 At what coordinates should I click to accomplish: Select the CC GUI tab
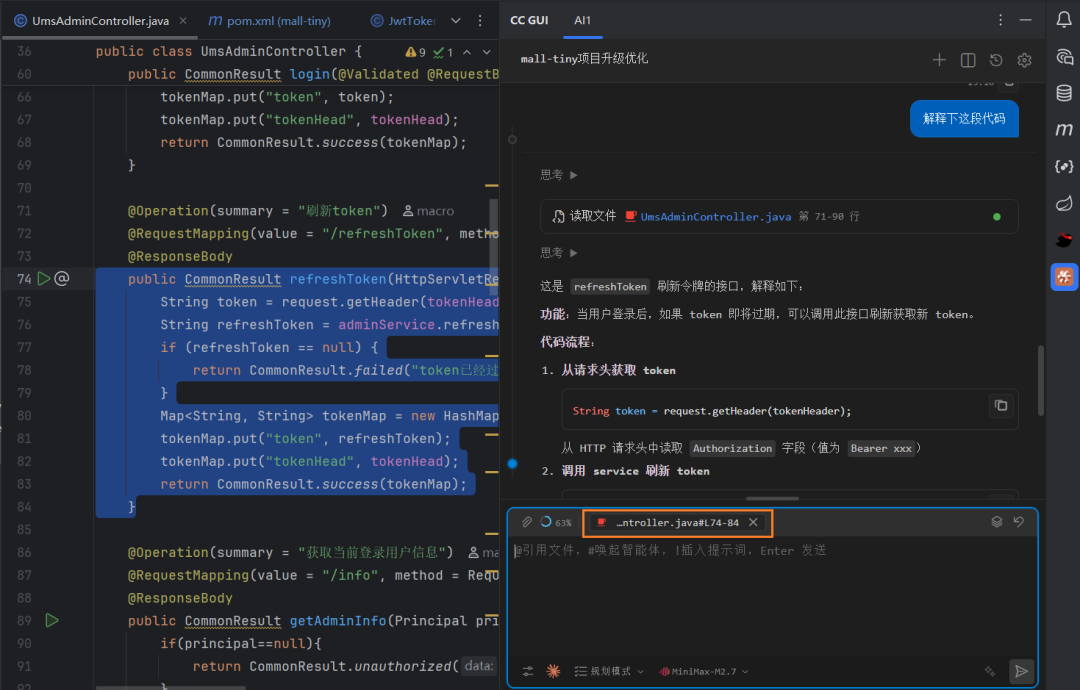tap(528, 19)
